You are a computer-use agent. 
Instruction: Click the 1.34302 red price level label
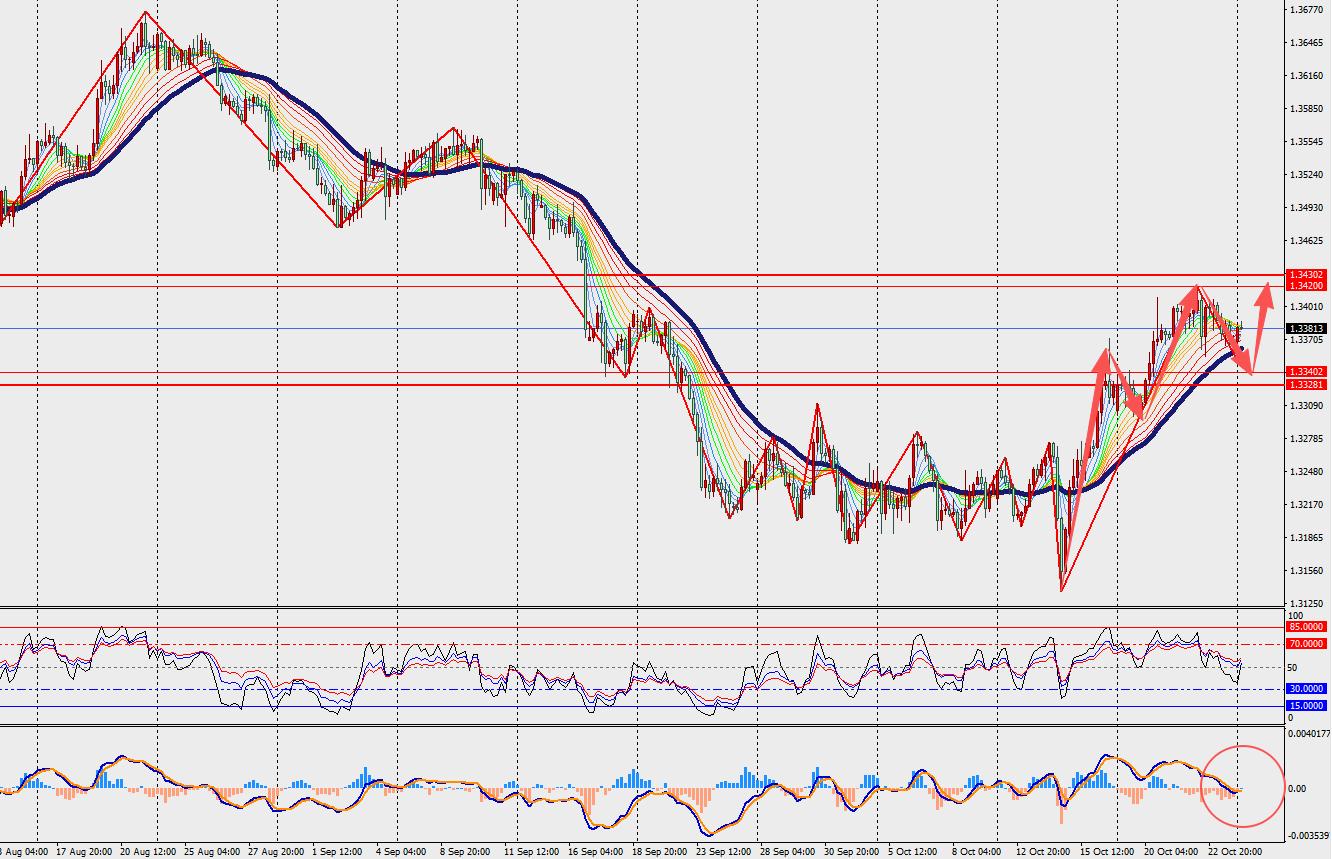coord(1307,275)
